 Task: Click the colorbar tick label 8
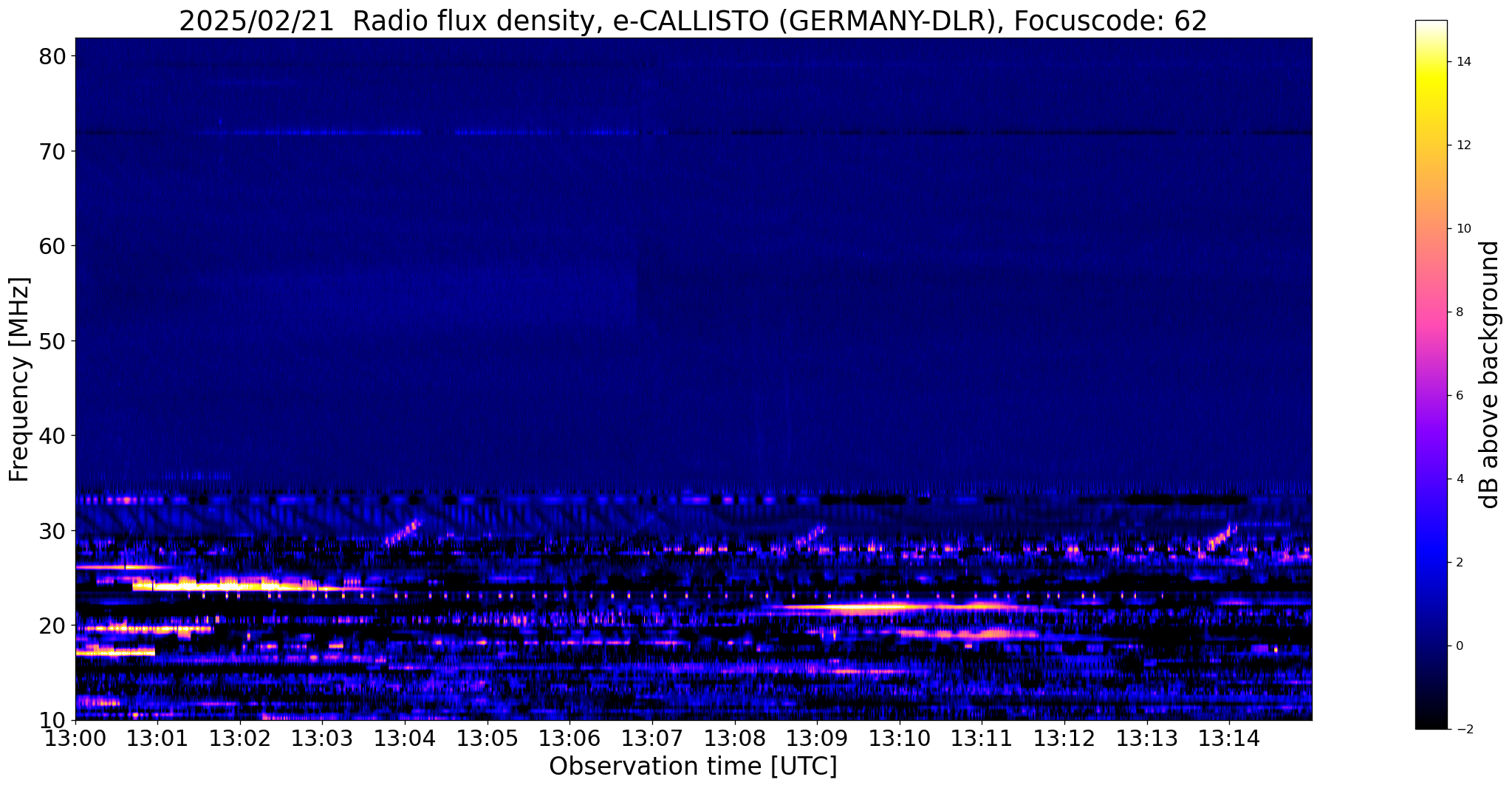point(1459,312)
